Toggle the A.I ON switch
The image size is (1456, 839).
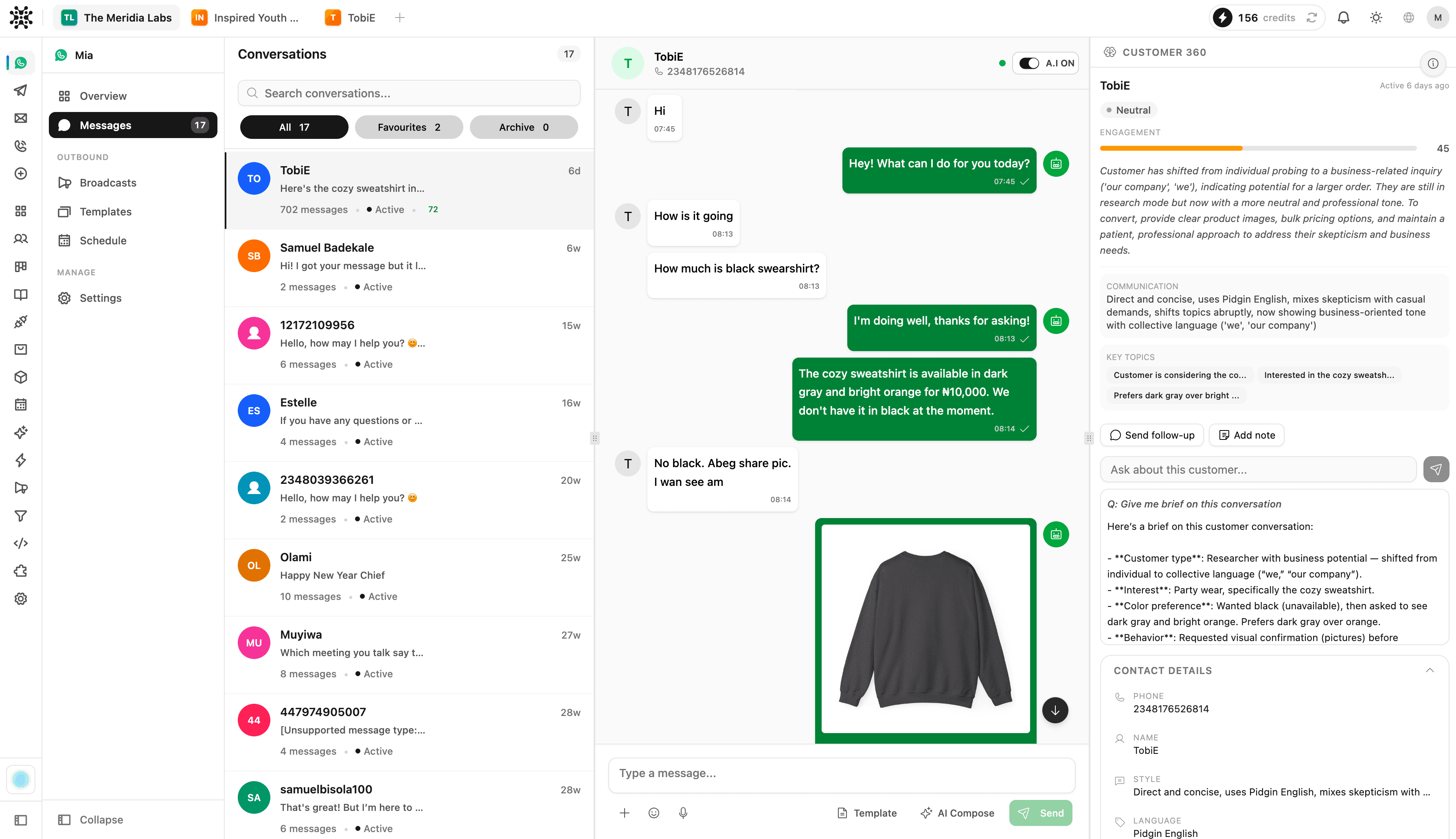[x=1029, y=64]
